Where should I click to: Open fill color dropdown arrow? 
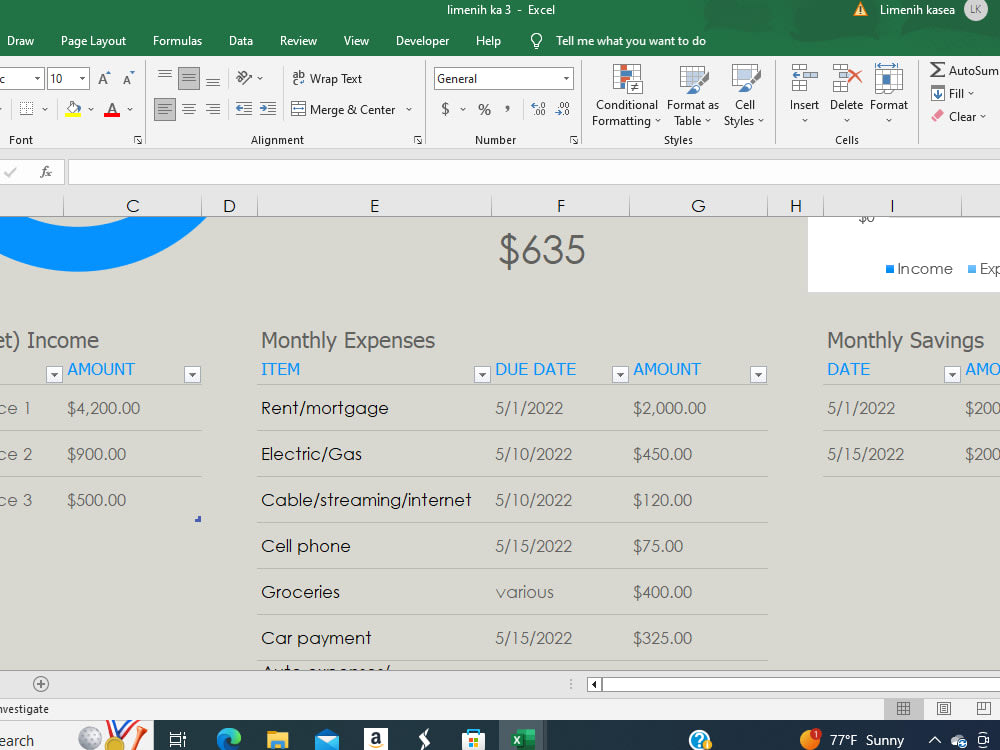[x=91, y=110]
